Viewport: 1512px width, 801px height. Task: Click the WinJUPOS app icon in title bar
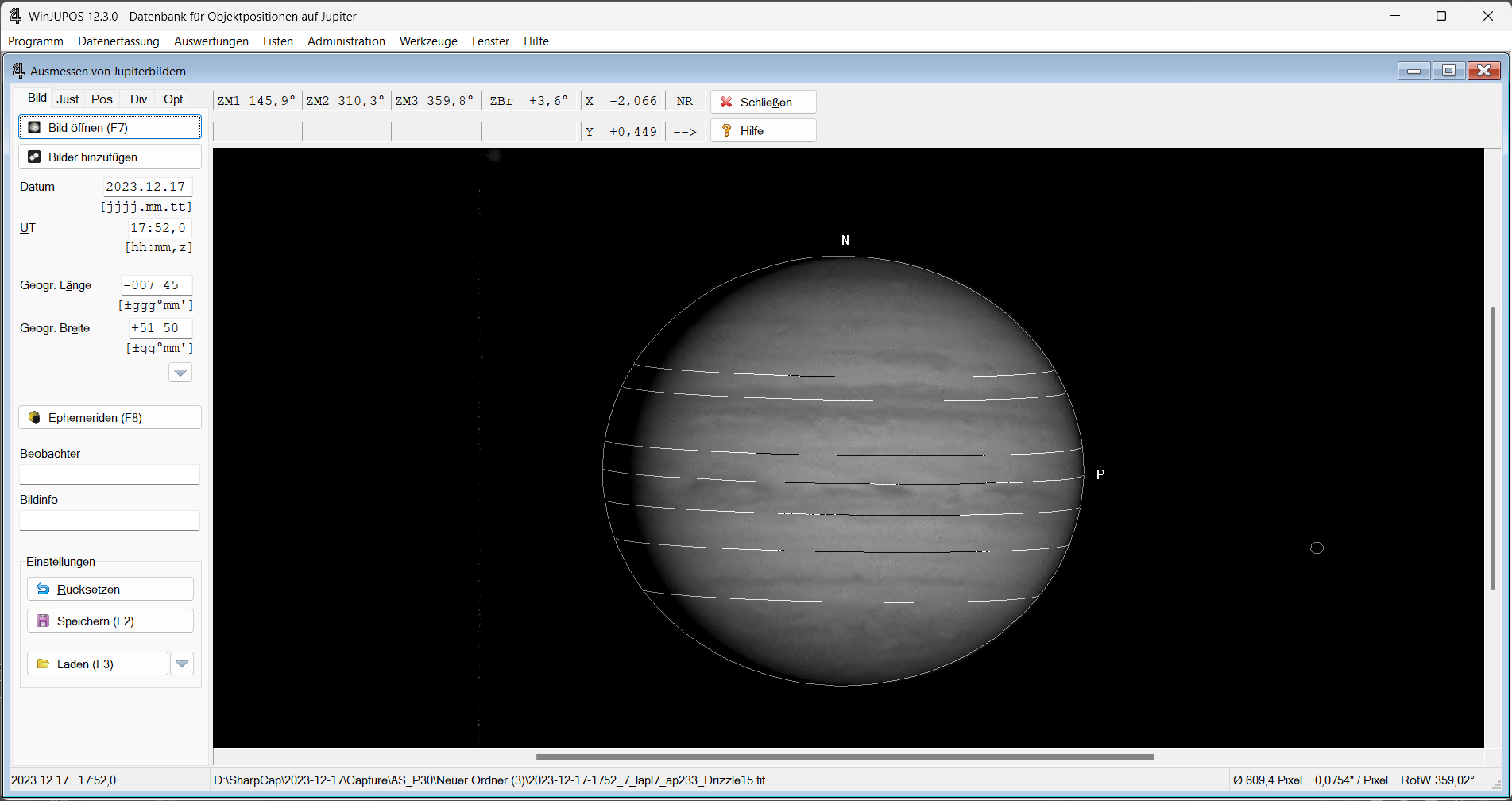[x=15, y=16]
